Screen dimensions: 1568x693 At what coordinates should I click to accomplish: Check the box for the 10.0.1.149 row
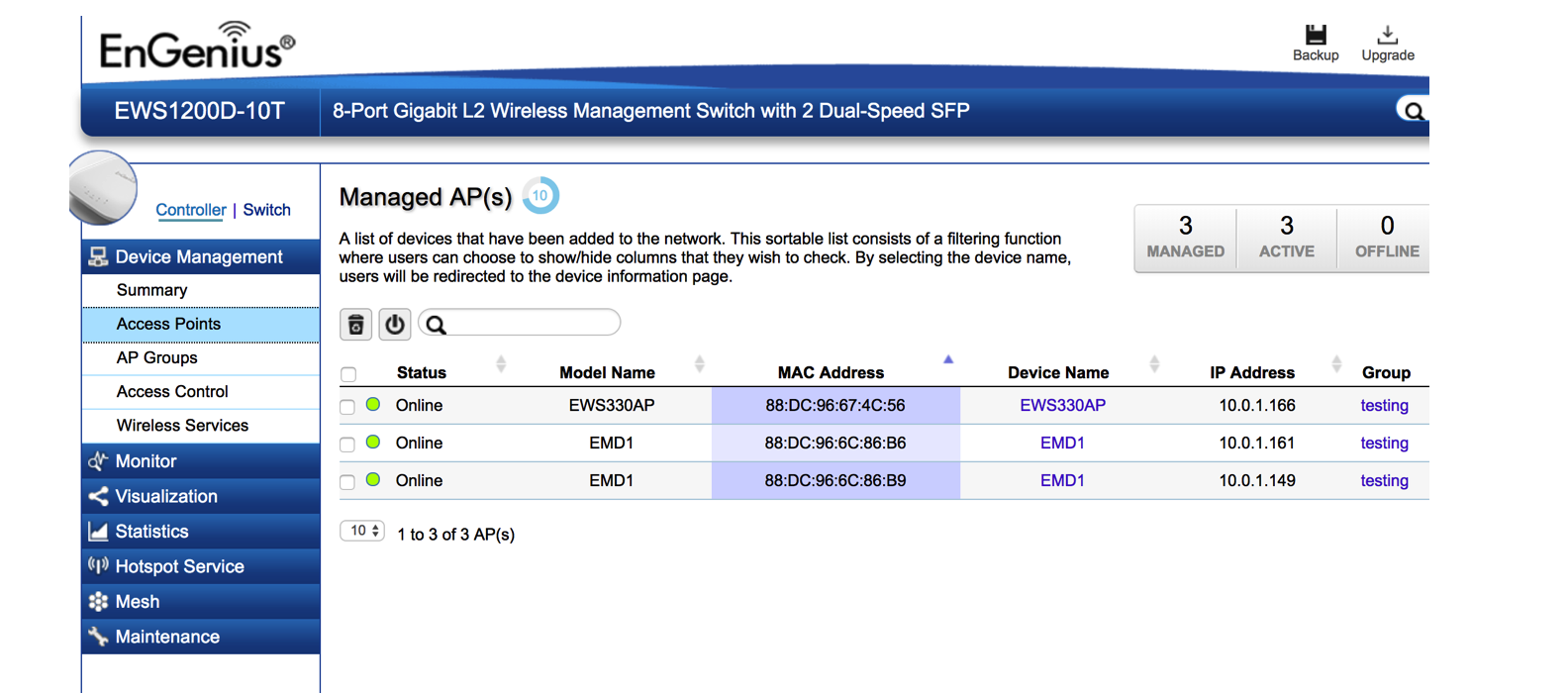[x=347, y=482]
